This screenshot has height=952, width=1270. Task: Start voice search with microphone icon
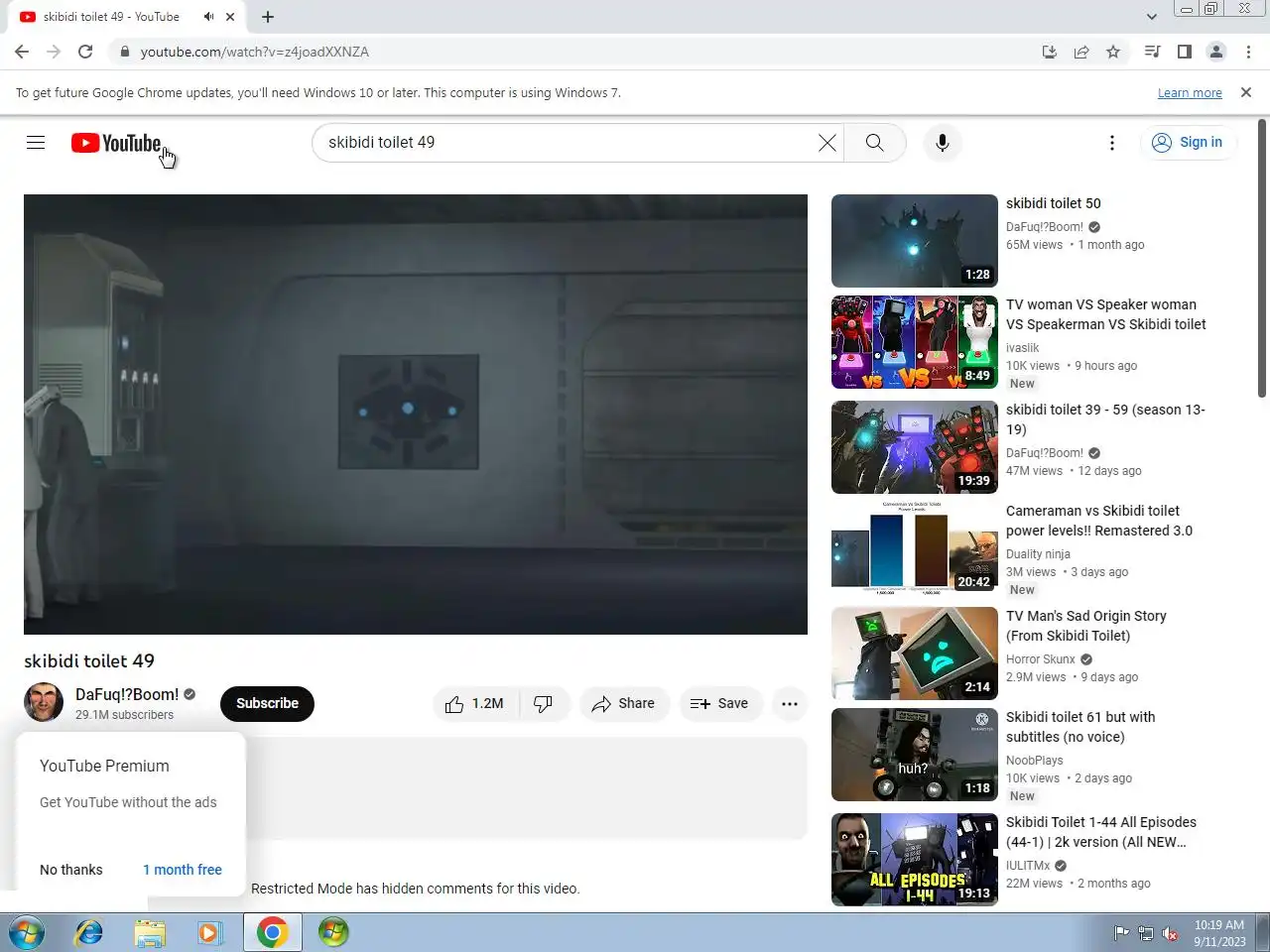[x=942, y=143]
